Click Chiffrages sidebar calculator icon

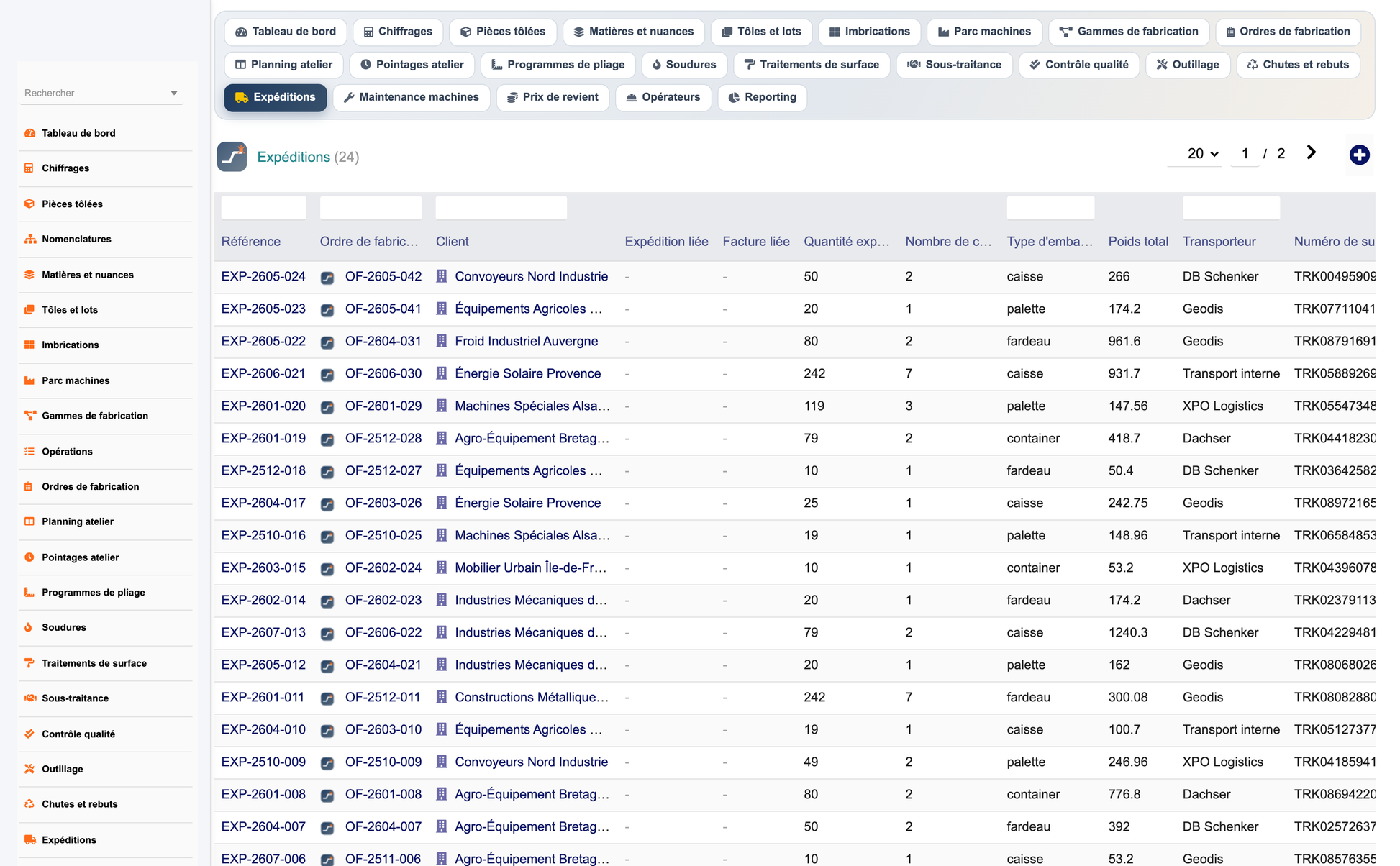[29, 168]
